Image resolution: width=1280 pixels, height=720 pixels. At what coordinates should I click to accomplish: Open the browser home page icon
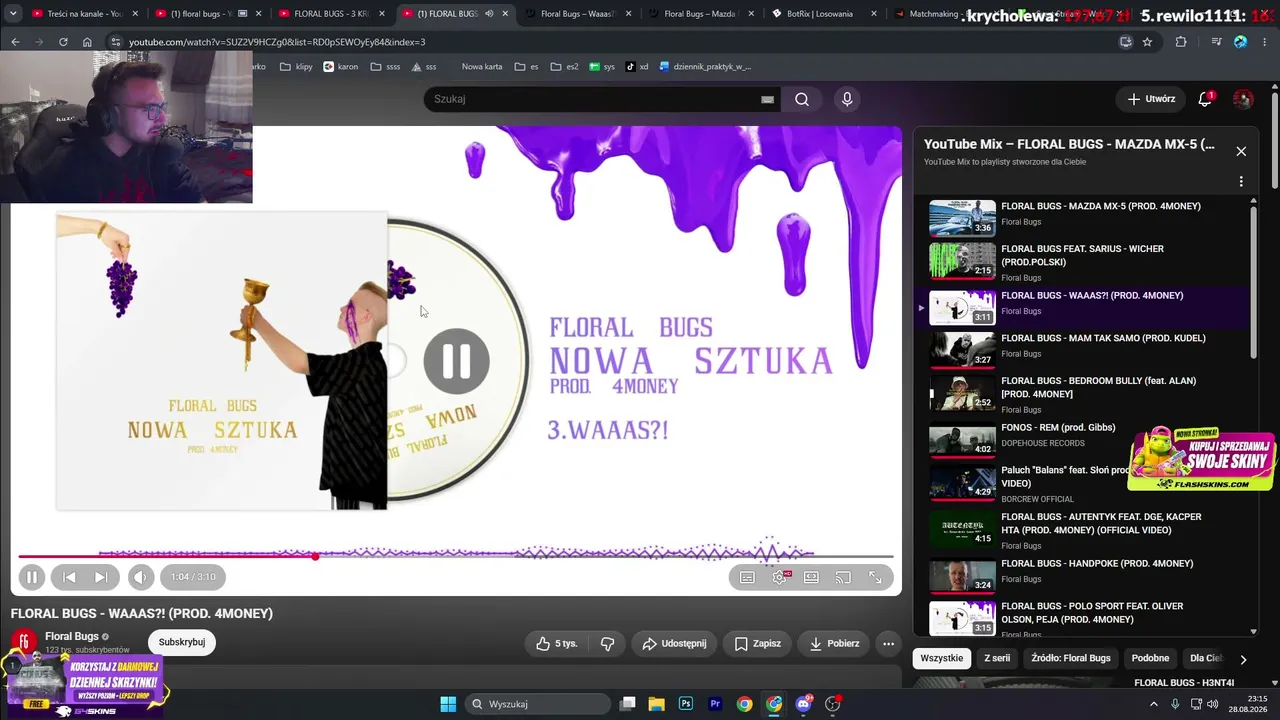click(x=87, y=42)
